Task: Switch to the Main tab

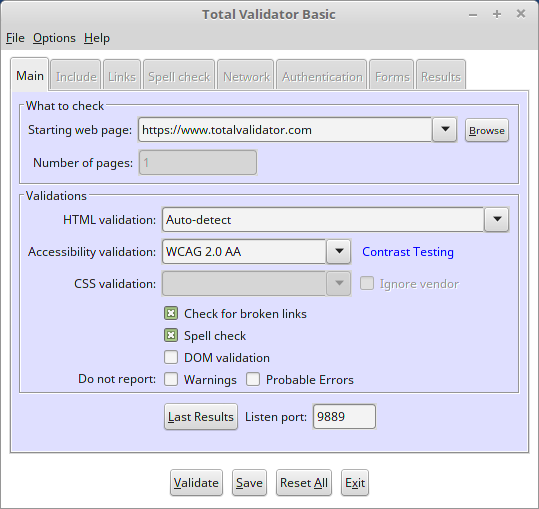Action: click(30, 75)
